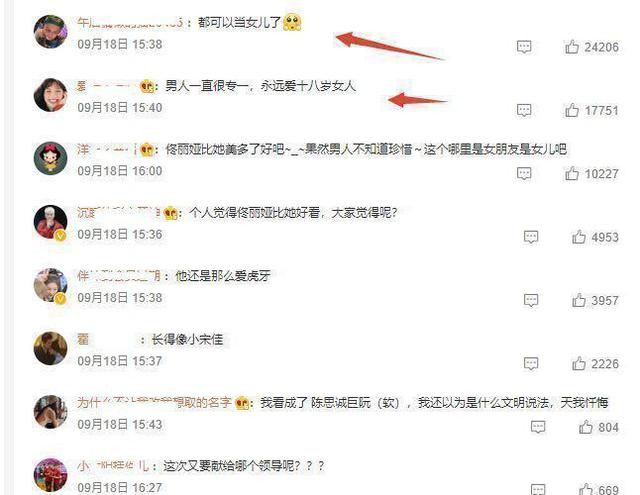The height and width of the screenshot is (495, 640).
Task: Like the comment with 24206 likes
Action: (572, 47)
